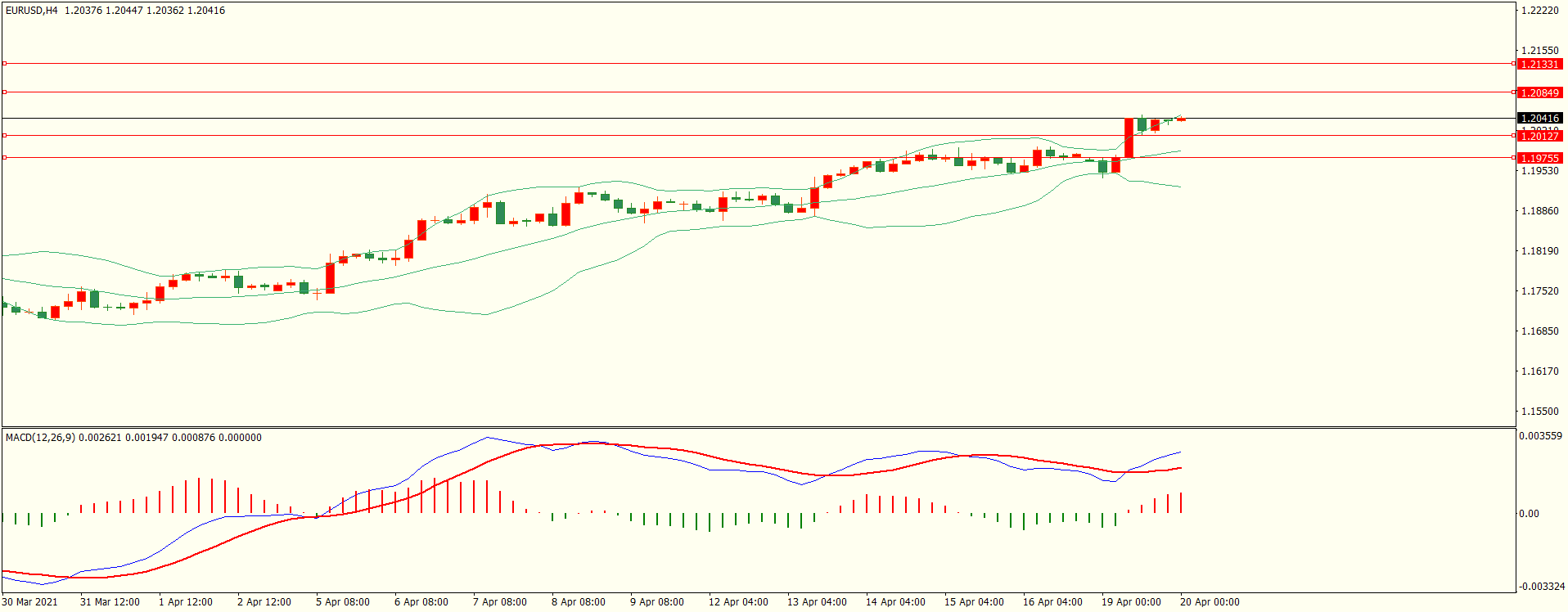Grab the left handle of 1.20849 line
1568x612 pixels.
point(4,92)
